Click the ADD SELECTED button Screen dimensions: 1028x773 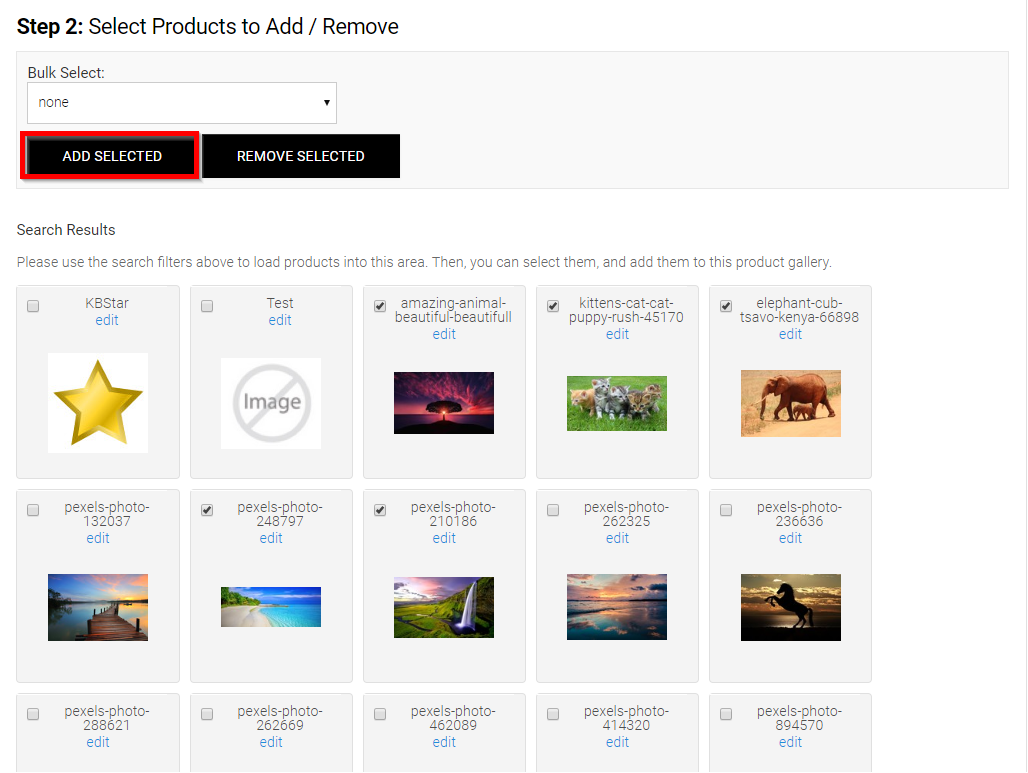pos(109,156)
